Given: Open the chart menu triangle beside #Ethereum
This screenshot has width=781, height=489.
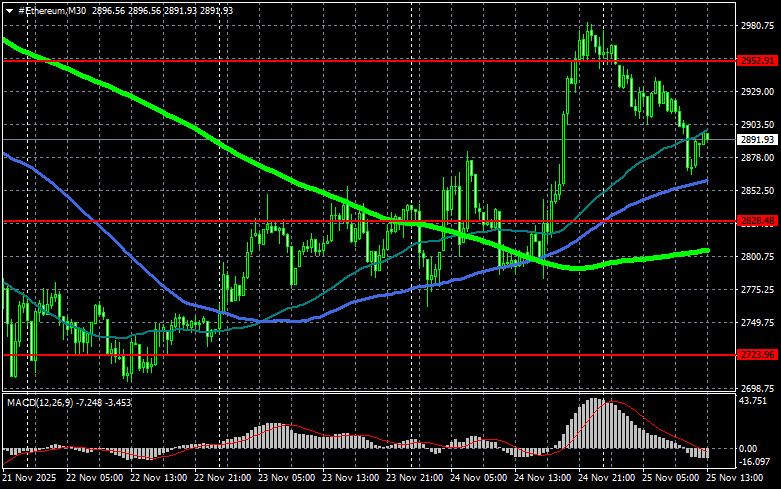Looking at the screenshot, I should point(9,11).
